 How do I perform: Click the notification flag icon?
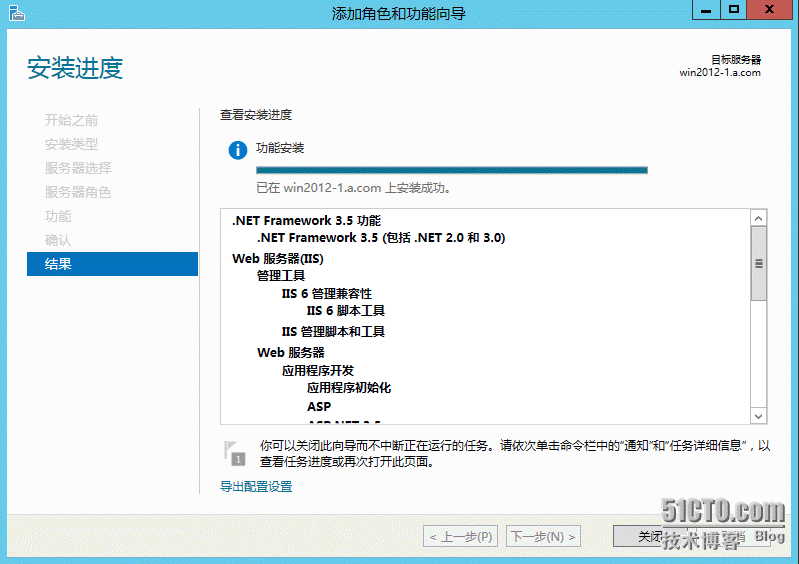coord(234,453)
